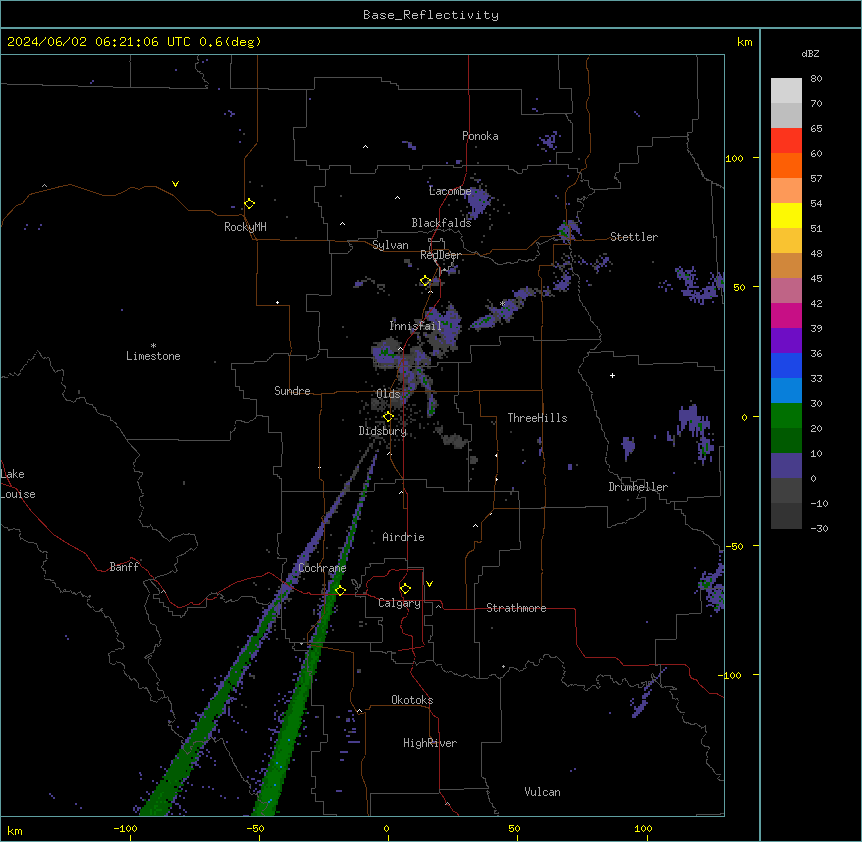The image size is (862, 842).
Task: Click the Airdrie city label
Action: (403, 537)
